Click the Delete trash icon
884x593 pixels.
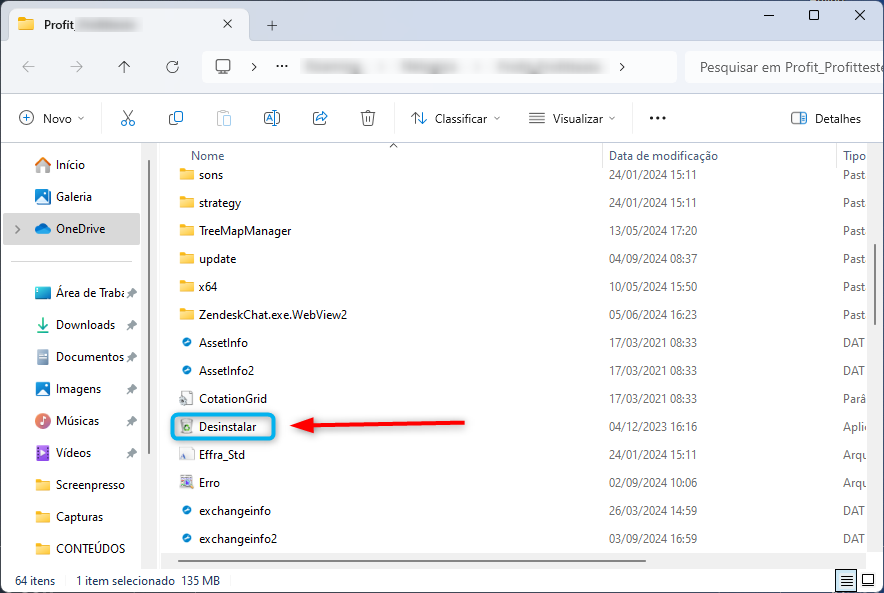point(368,118)
